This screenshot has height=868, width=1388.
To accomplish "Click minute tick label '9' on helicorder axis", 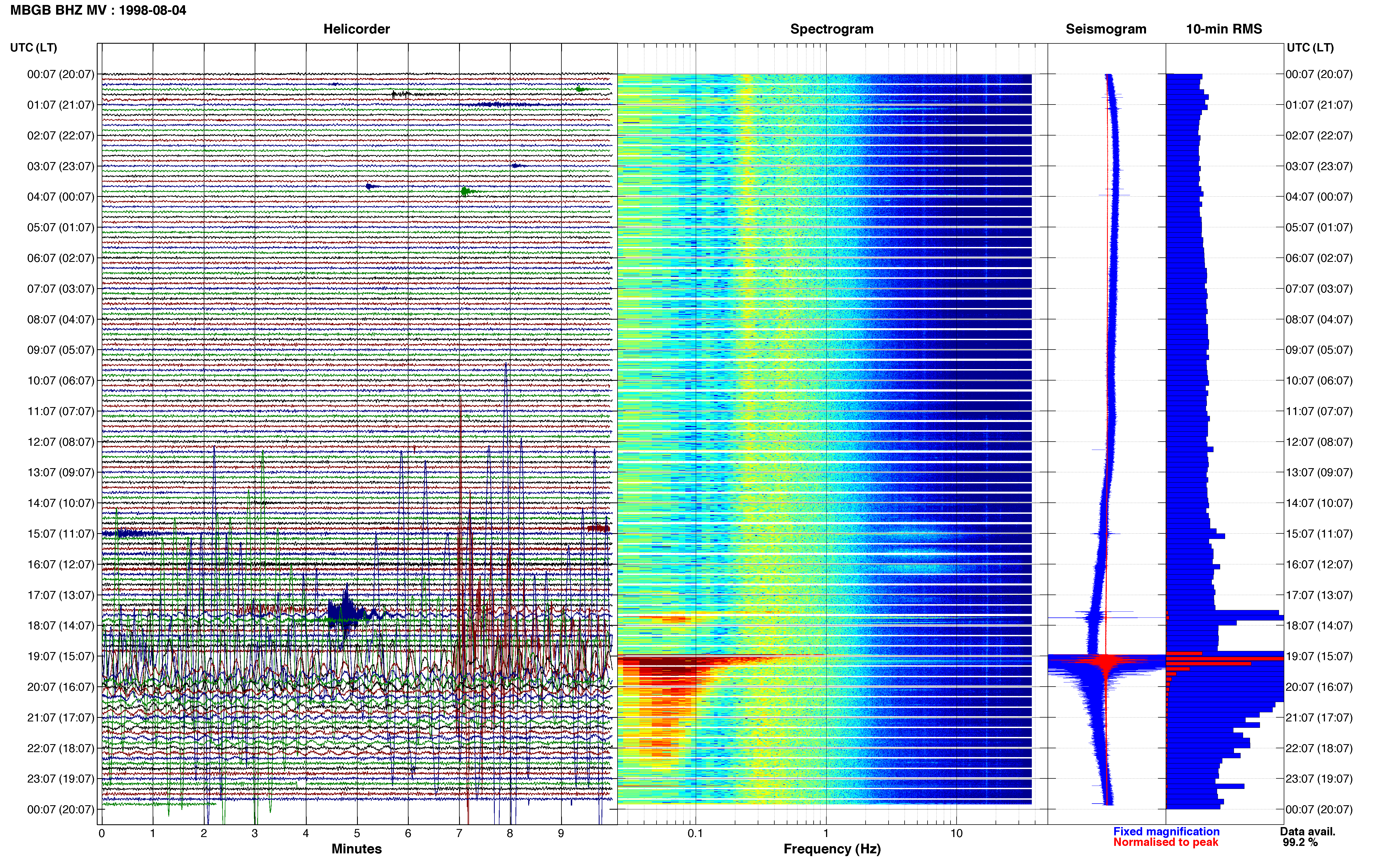I will [561, 833].
